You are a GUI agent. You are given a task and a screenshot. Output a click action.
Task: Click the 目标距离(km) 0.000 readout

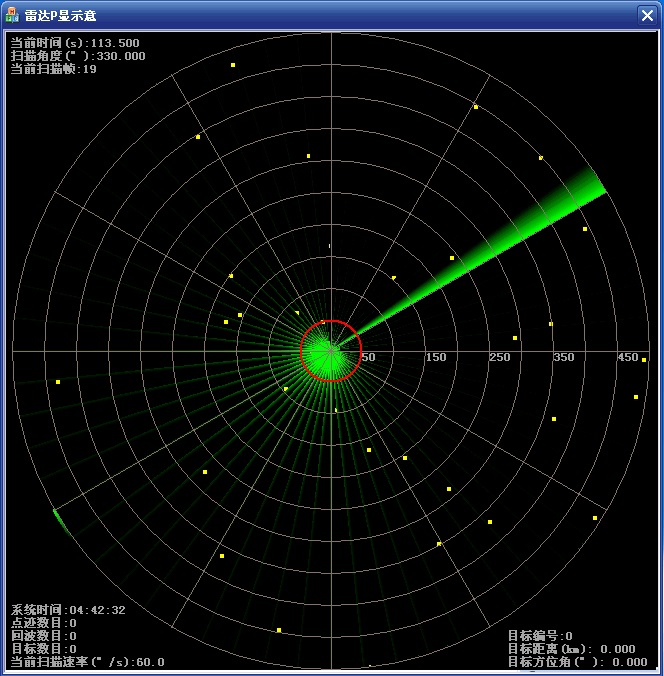point(571,648)
